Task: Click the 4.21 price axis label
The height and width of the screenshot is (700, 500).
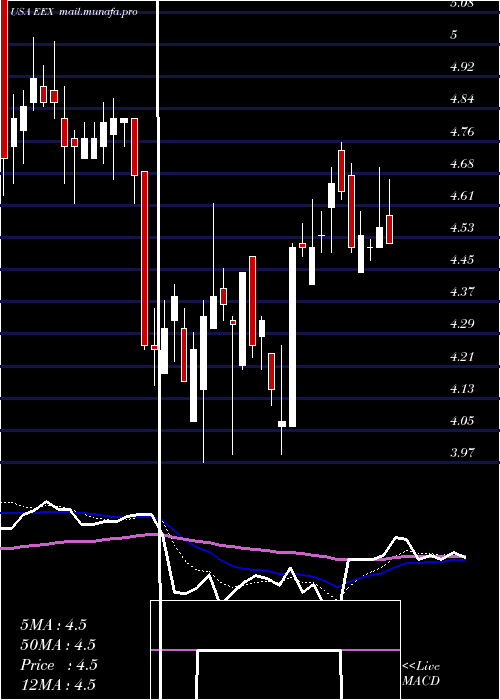Action: (462, 357)
